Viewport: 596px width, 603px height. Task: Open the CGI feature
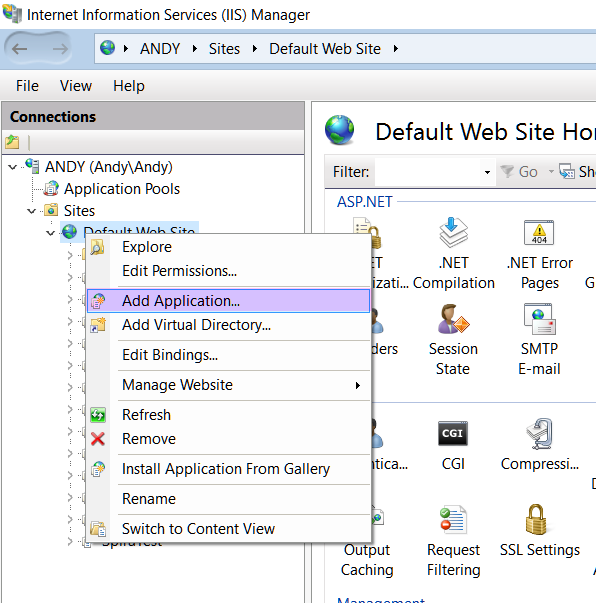click(x=453, y=445)
